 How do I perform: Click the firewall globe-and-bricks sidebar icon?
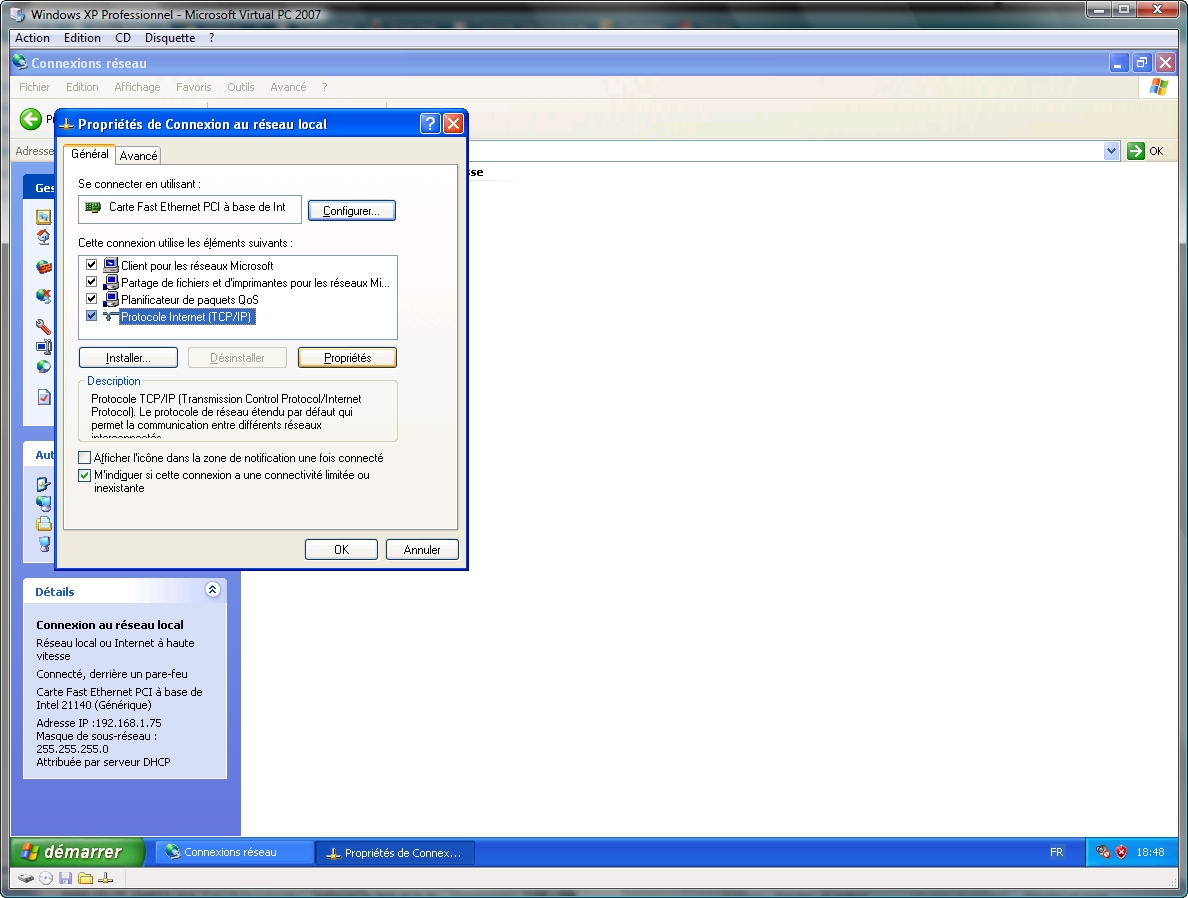pyautogui.click(x=44, y=267)
